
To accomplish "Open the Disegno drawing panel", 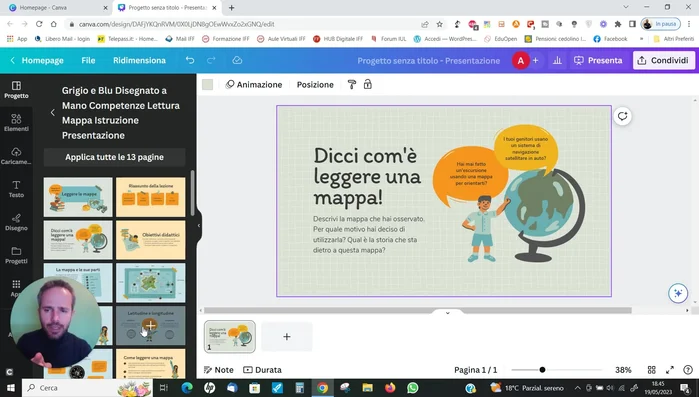I will coord(16,222).
